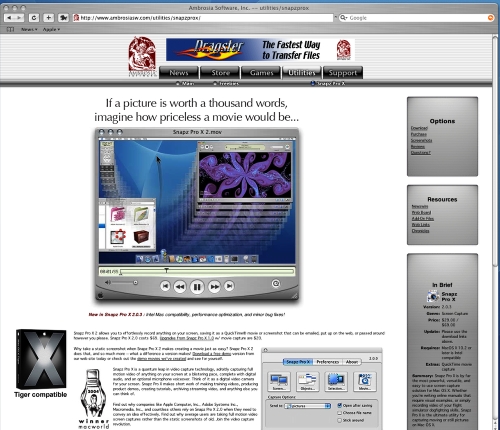Click the Add-On Files link under Resources
500x430 pixels.
click(423, 218)
